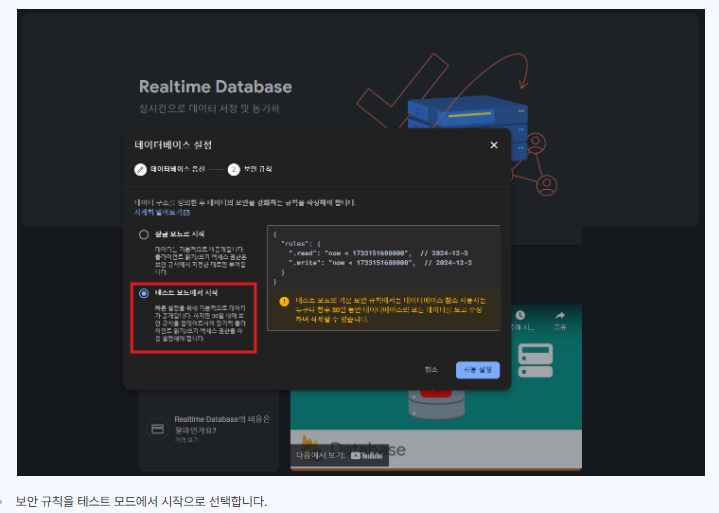719x513 pixels.
Task: Click the Realtime Database page heading
Action: point(216,87)
